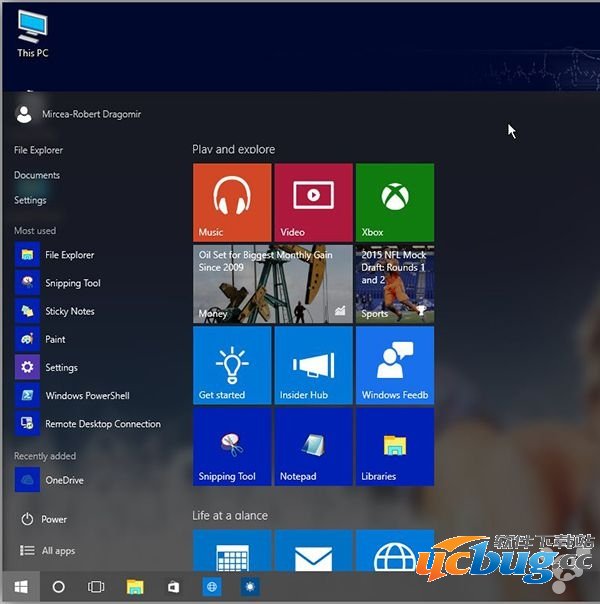Viewport: 600px width, 604px height.
Task: Open the Documents link
Action: (x=37, y=175)
